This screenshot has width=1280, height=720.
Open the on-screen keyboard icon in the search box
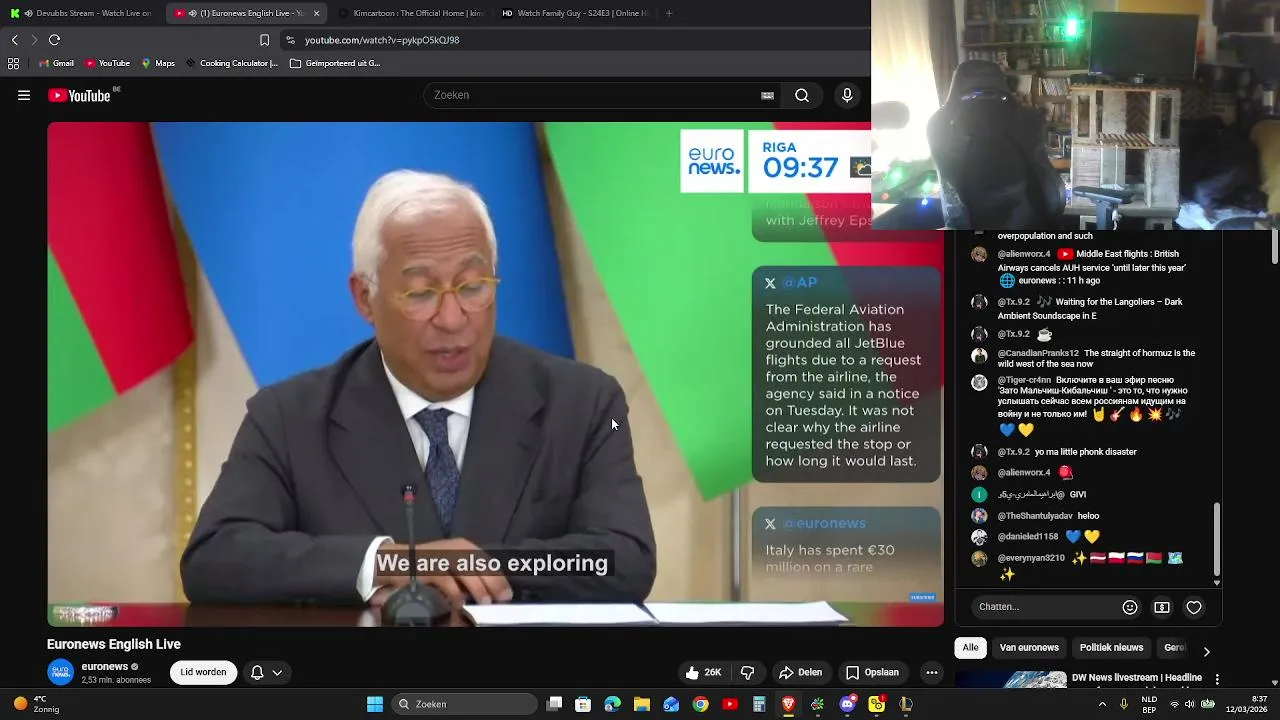767,95
